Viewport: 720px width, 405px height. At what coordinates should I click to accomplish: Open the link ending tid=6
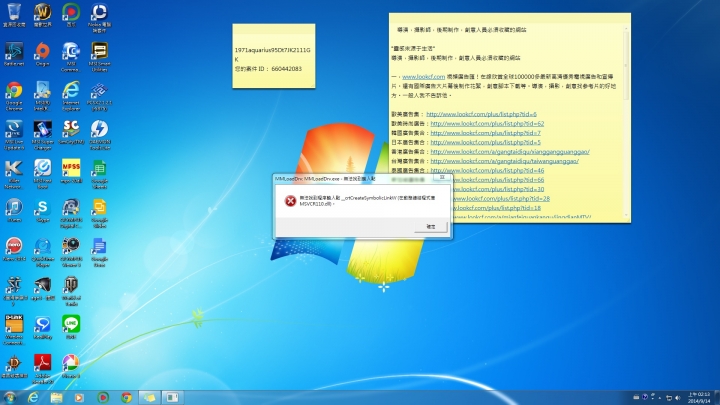(481, 114)
